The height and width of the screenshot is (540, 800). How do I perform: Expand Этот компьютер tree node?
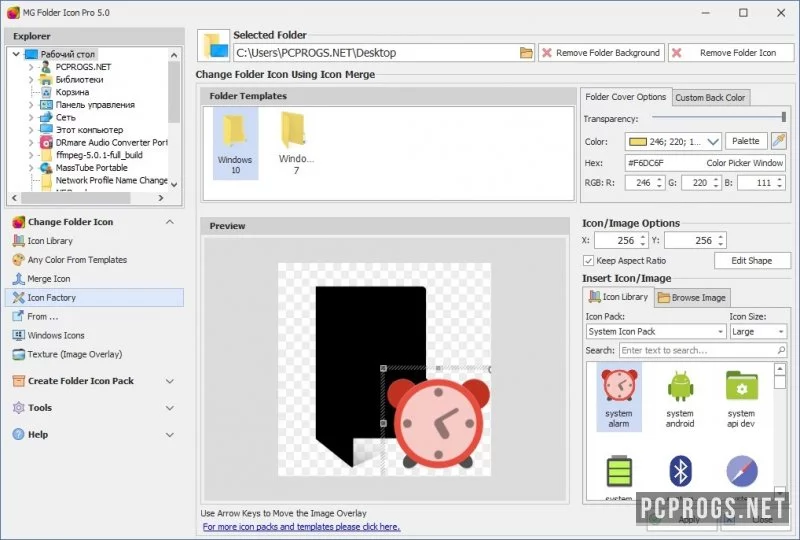[x=31, y=130]
